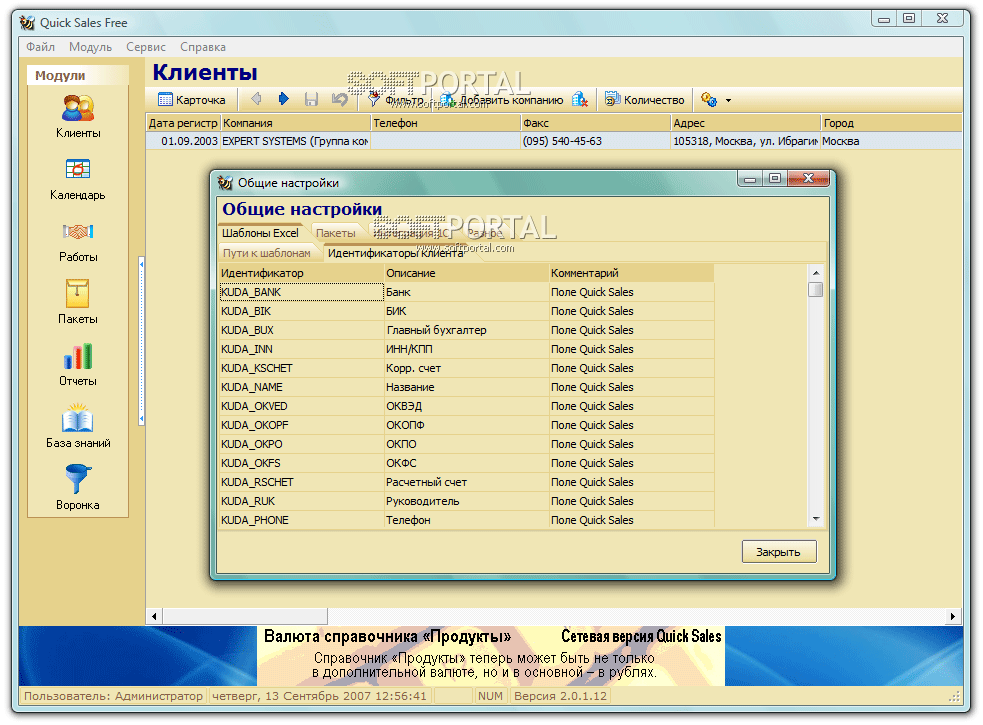The height and width of the screenshot is (725, 983).
Task: Select the Идентификаторы клиента subtab
Action: pyautogui.click(x=396, y=253)
